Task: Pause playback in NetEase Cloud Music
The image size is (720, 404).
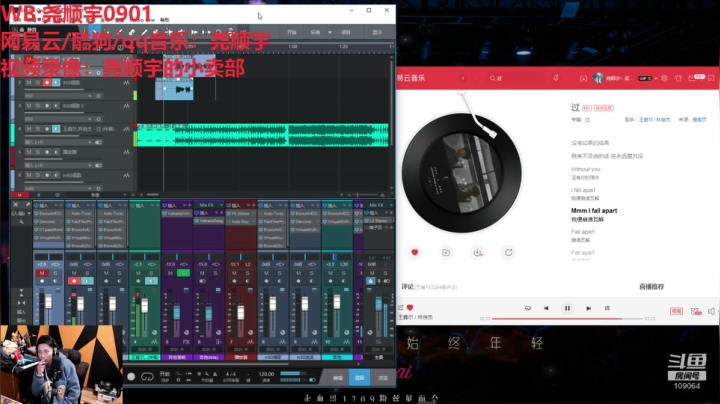Action: coord(567,309)
